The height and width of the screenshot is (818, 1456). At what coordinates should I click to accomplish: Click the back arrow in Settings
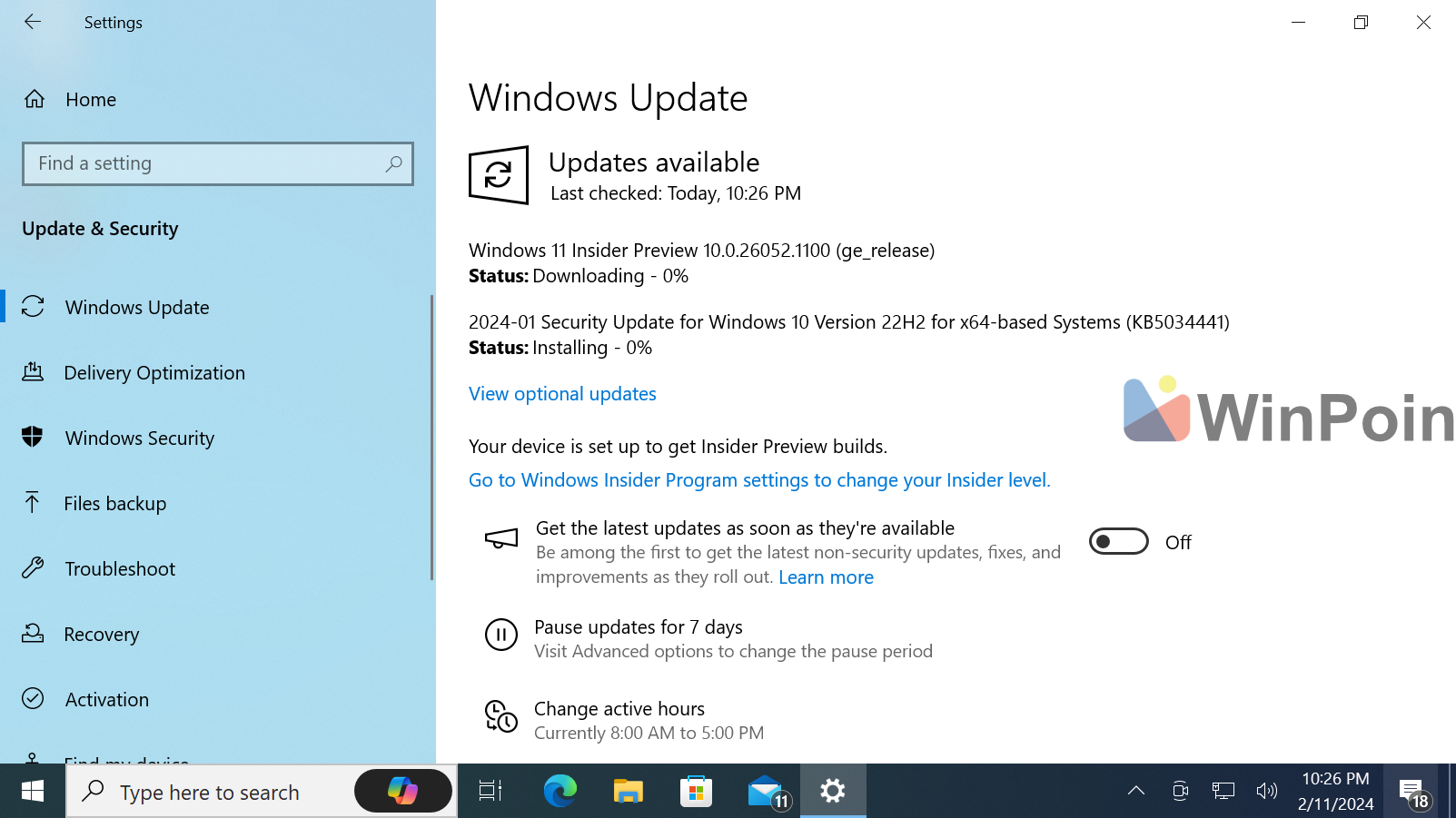(33, 22)
